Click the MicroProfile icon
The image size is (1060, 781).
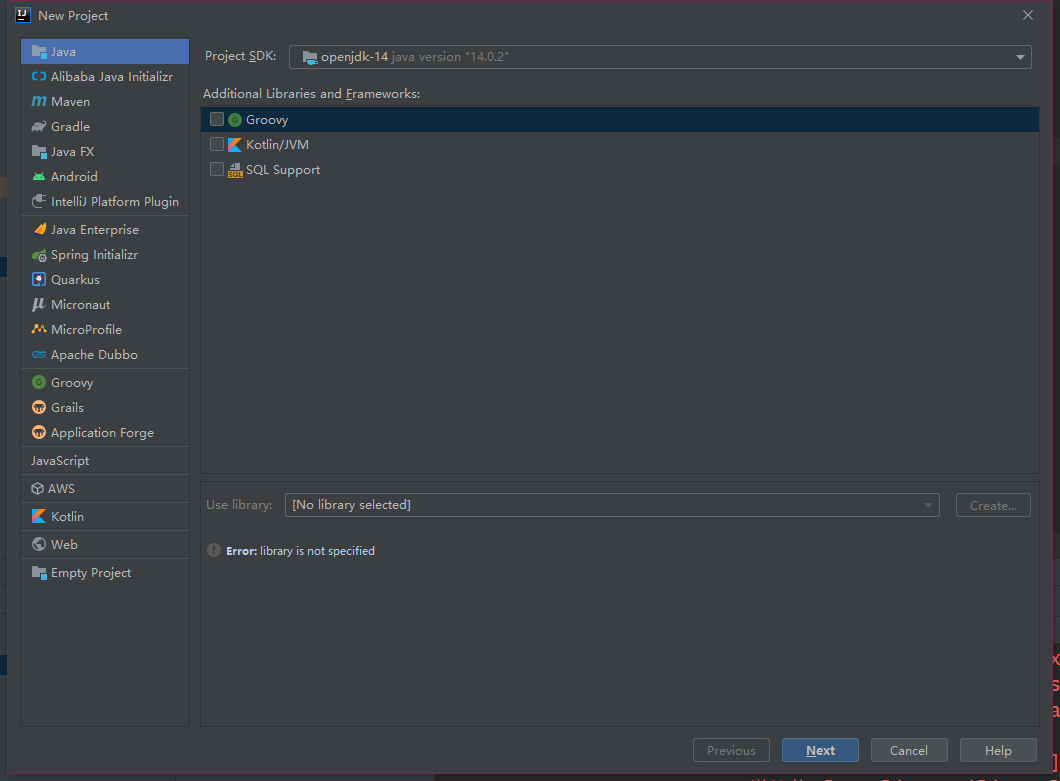tap(39, 329)
